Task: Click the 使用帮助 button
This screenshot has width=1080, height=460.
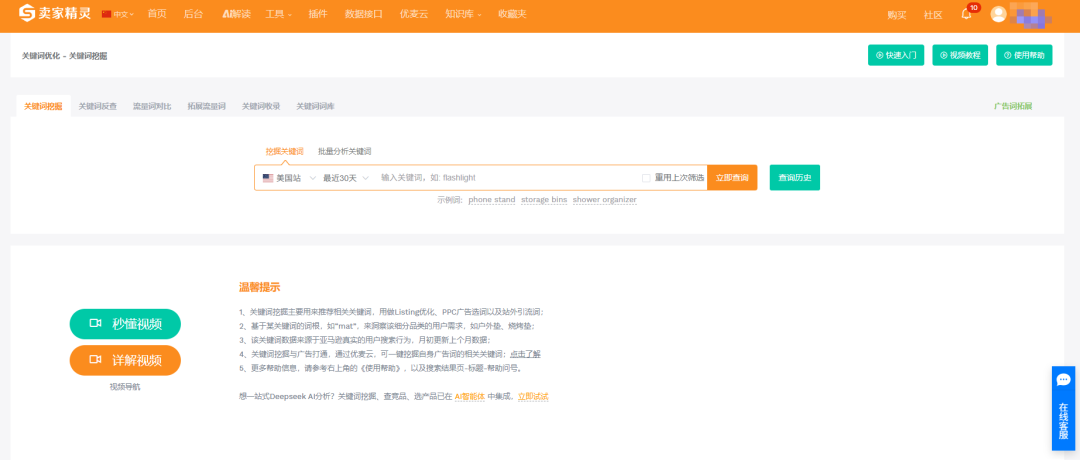Action: [x=1024, y=55]
